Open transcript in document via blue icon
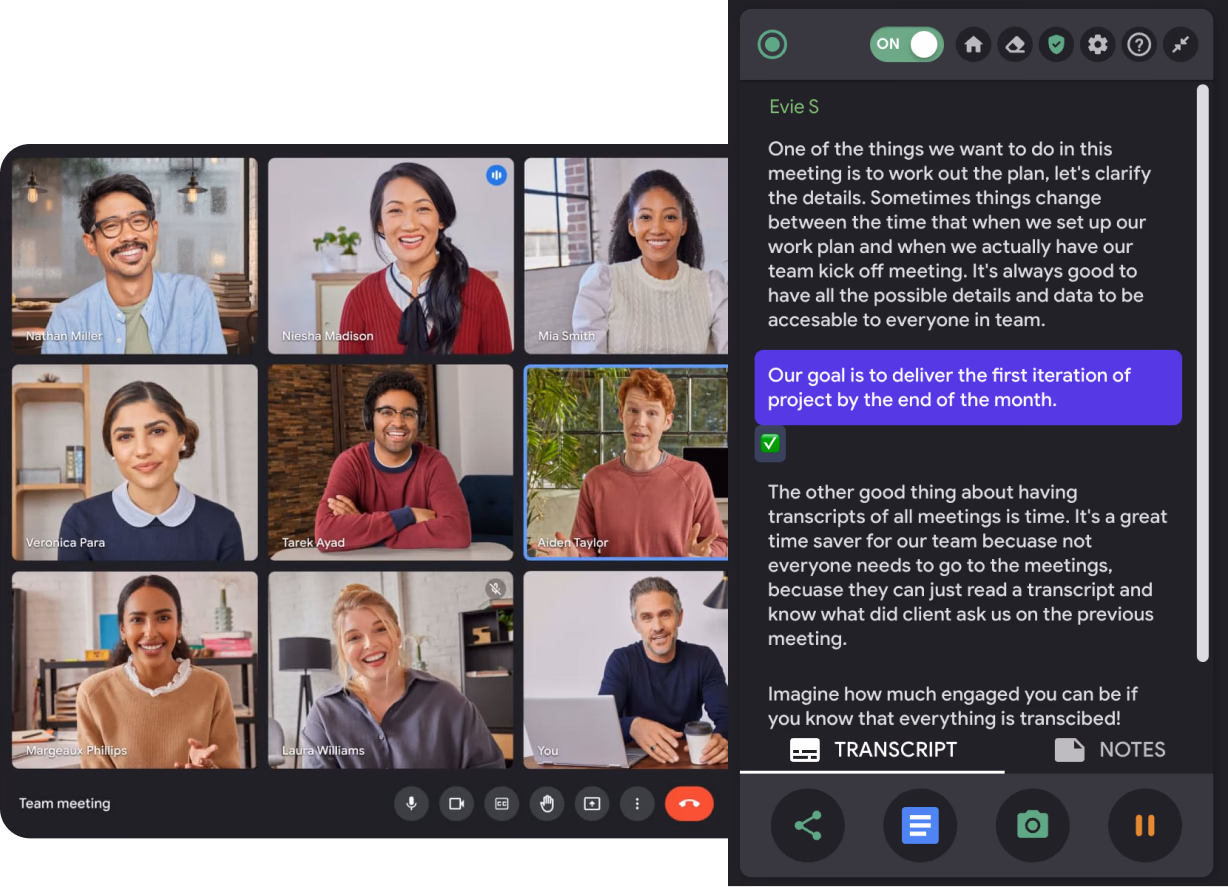This screenshot has height=887, width=1228. 920,825
